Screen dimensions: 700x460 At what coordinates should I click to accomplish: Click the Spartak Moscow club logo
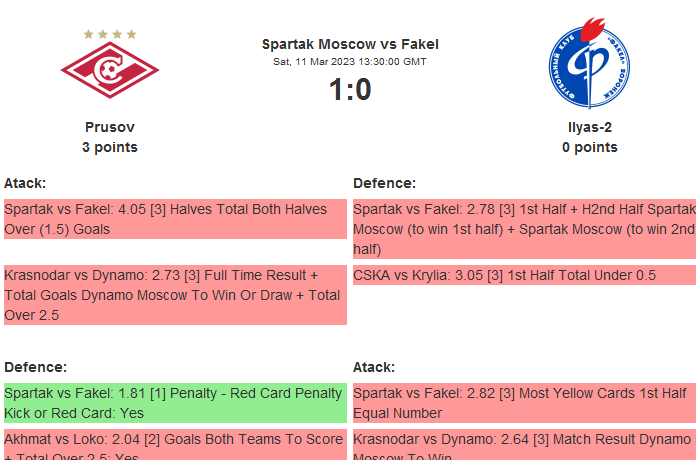(110, 72)
